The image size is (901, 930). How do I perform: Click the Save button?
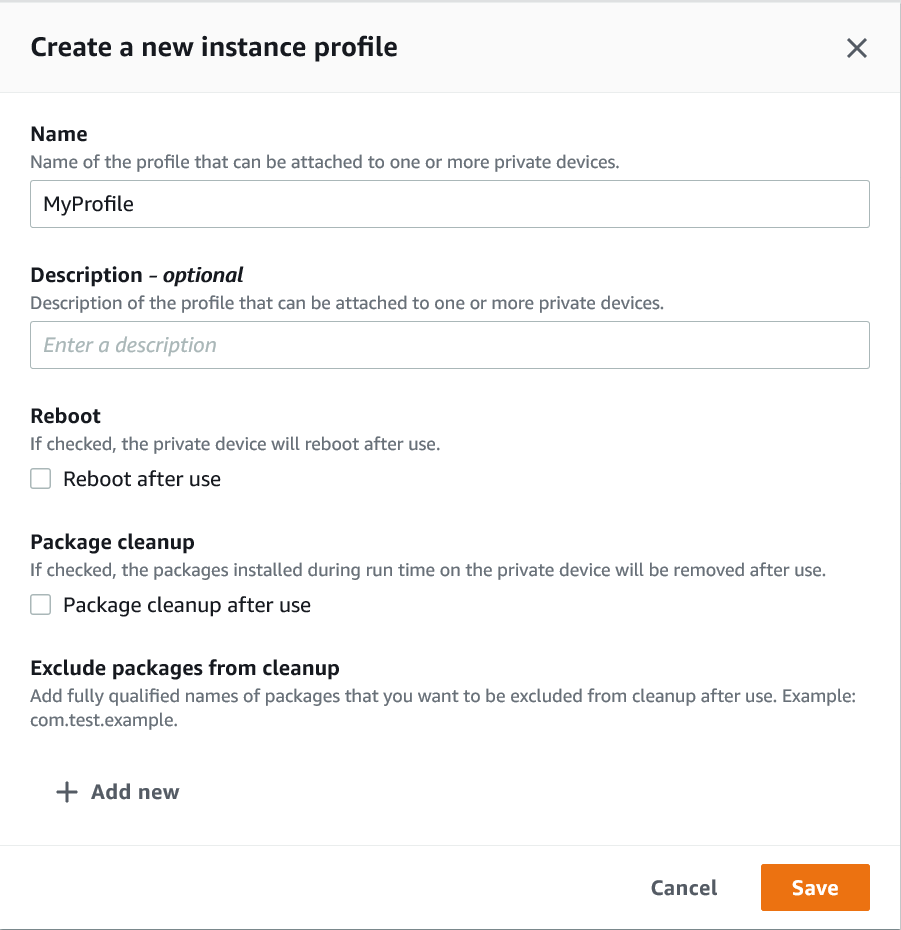814,887
